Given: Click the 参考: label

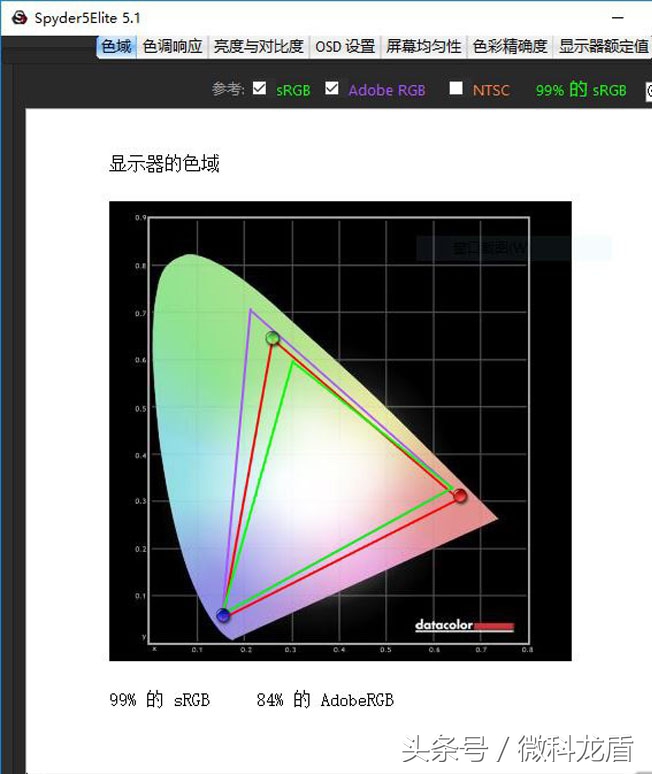Looking at the screenshot, I should click(228, 89).
